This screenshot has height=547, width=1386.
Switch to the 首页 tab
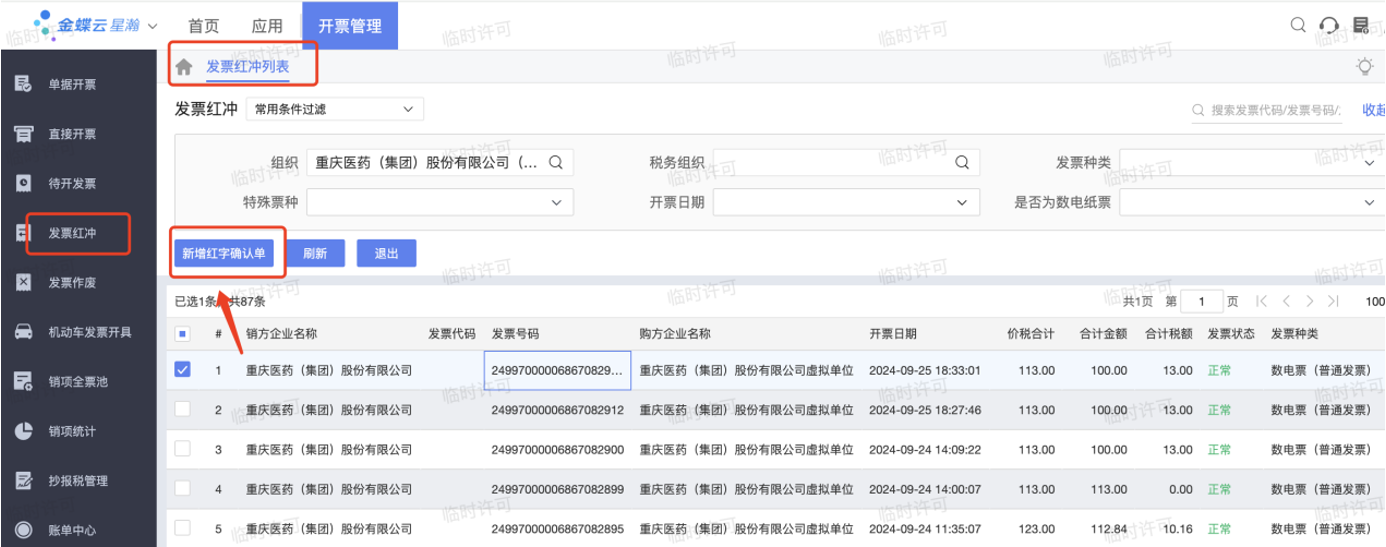tap(204, 26)
